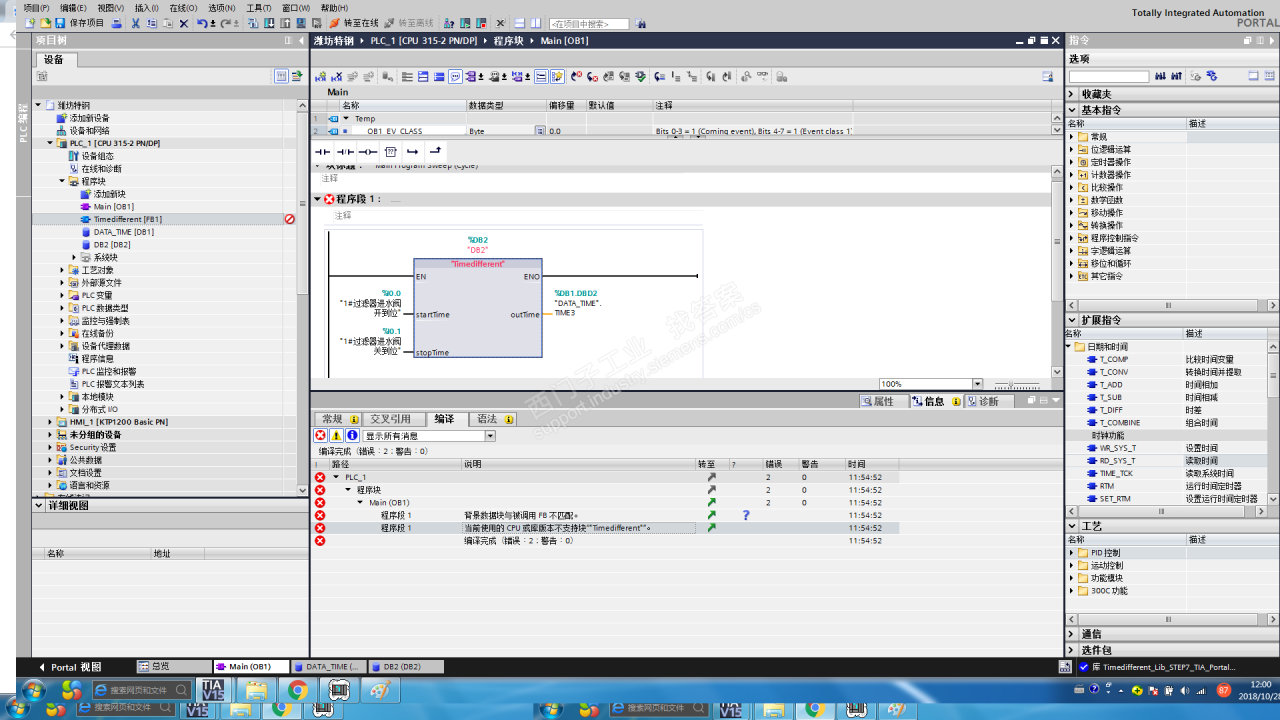Click the 转至在线 go online button
The image size is (1280, 720).
[x=354, y=23]
